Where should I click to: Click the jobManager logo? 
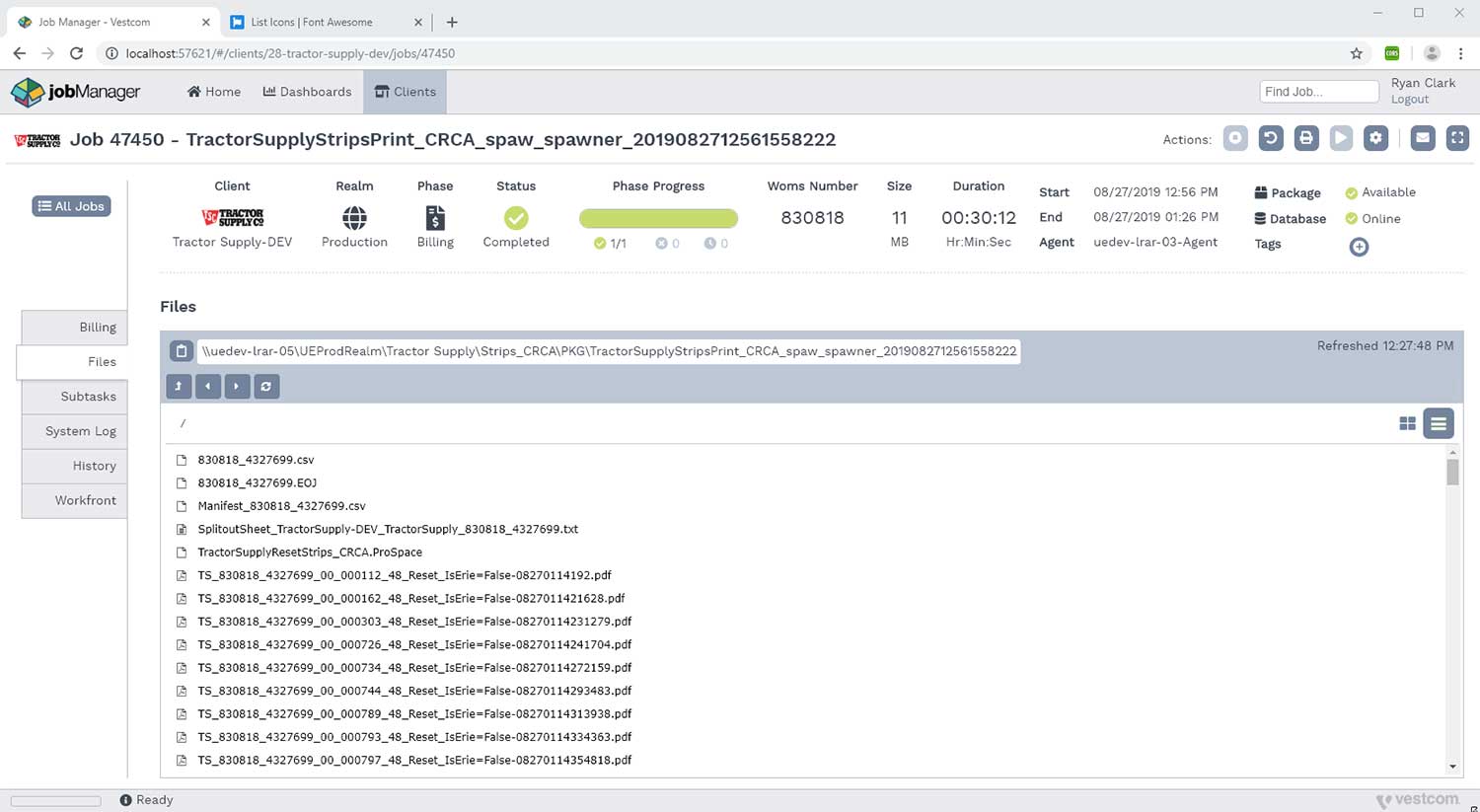pos(76,92)
